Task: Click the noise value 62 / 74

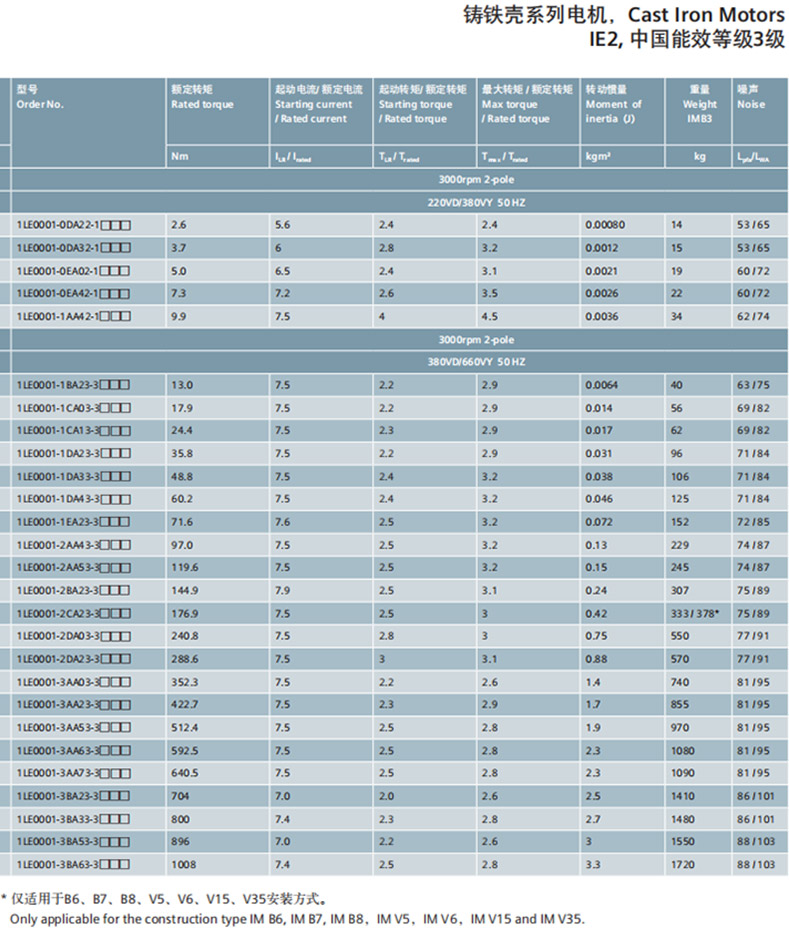Action: [753, 316]
